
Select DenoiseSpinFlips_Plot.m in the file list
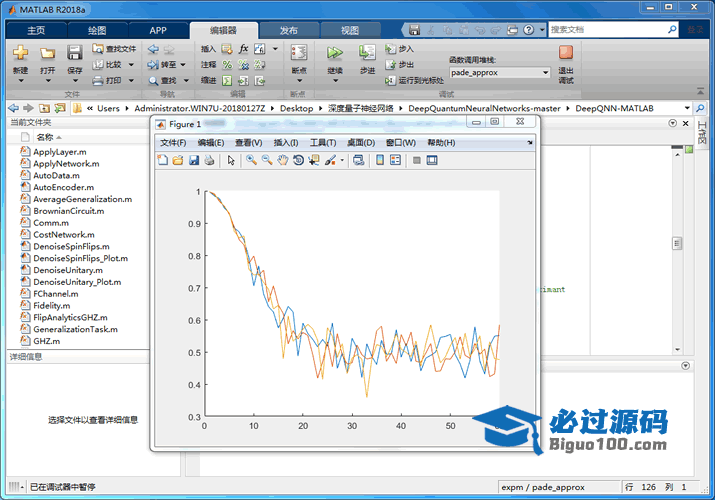[80, 258]
